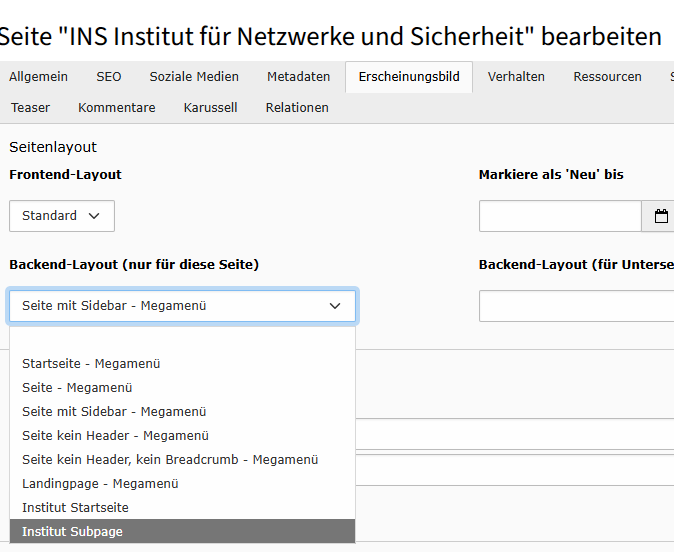This screenshot has height=552, width=674.
Task: Open the calendar date picker icon
Action: (660, 216)
